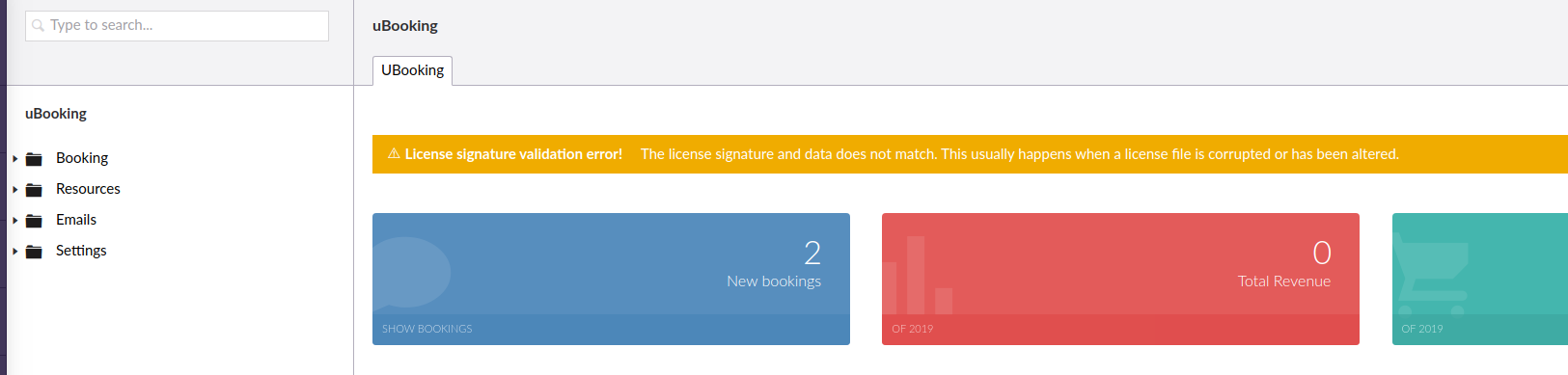Viewport: 1568px width, 375px height.
Task: Click the Resources folder icon
Action: pos(34,190)
